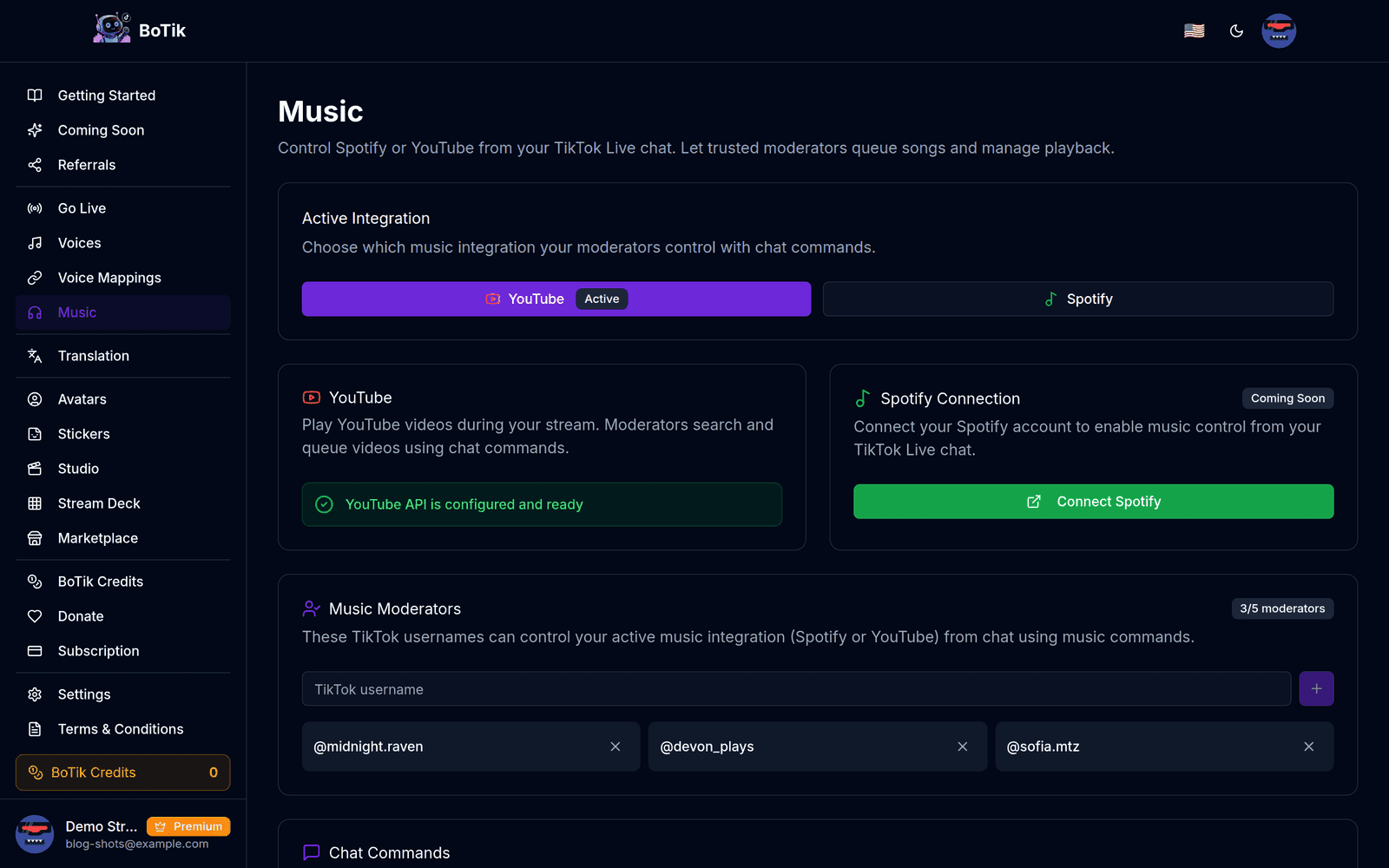The height and width of the screenshot is (868, 1389).
Task: Click the Premium badge near the user name
Action: [188, 826]
